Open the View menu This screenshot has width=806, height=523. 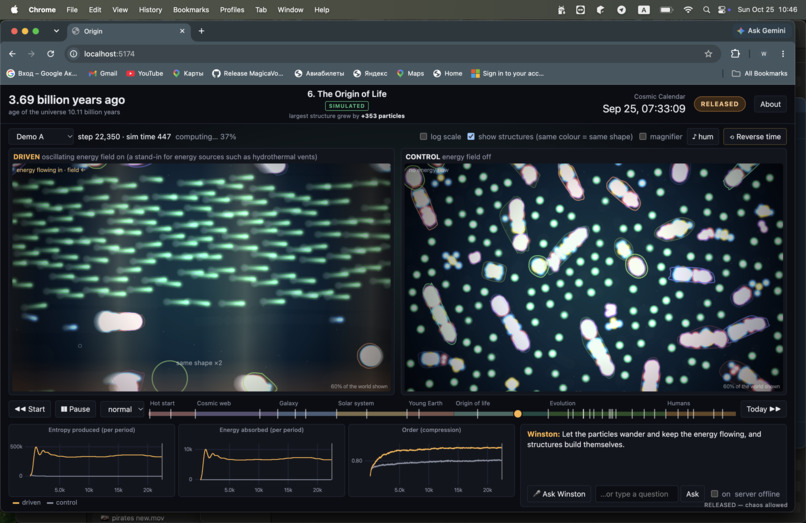click(120, 10)
